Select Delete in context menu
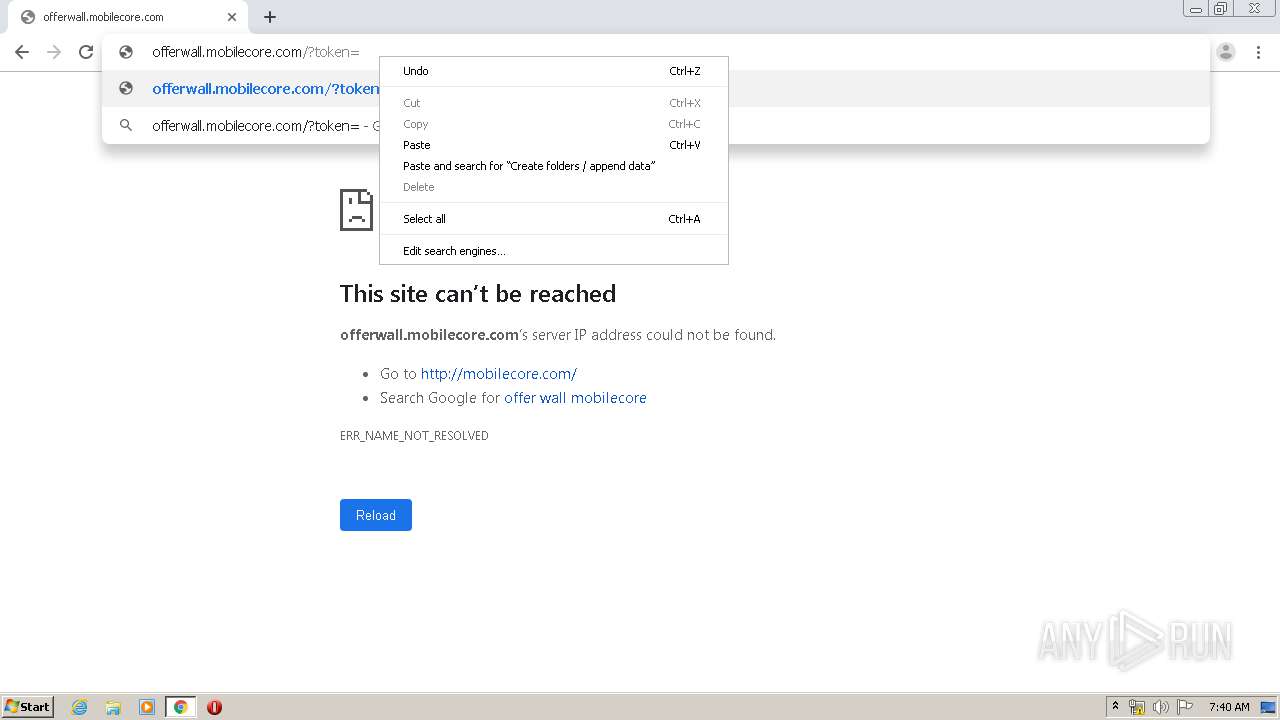This screenshot has height=720, width=1280. (553, 187)
